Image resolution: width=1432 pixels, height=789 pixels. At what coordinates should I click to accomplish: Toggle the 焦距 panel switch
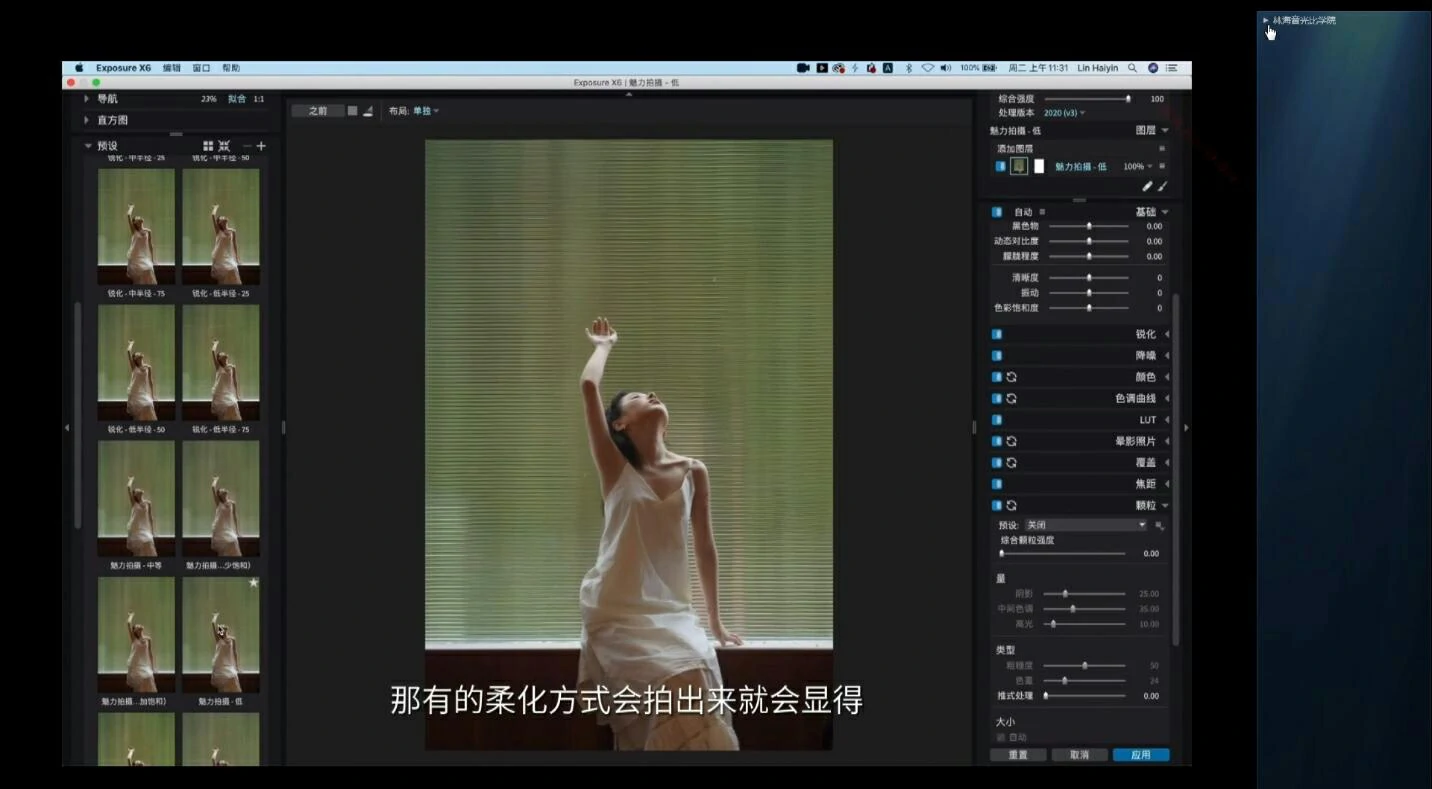click(x=997, y=484)
